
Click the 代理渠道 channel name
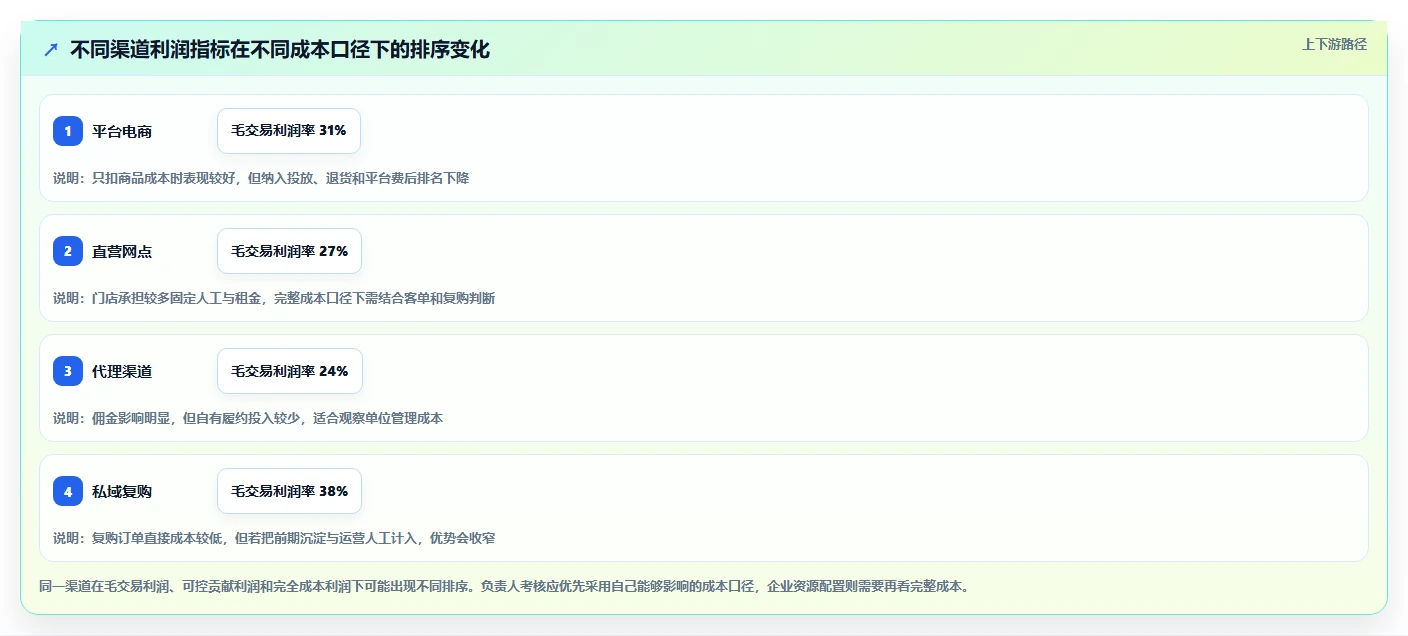pyautogui.click(x=122, y=371)
